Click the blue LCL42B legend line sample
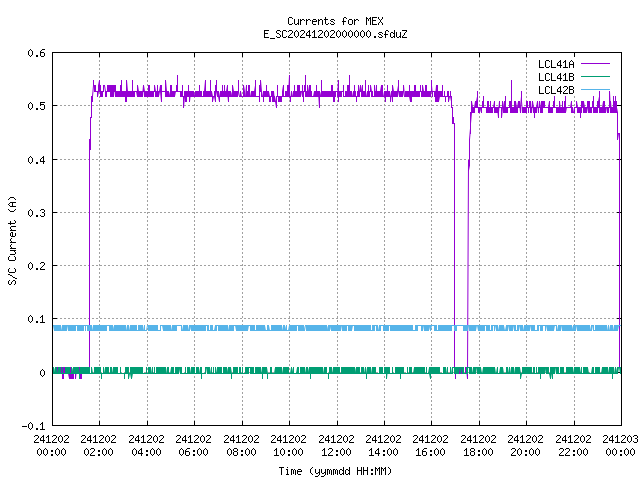 [595, 89]
